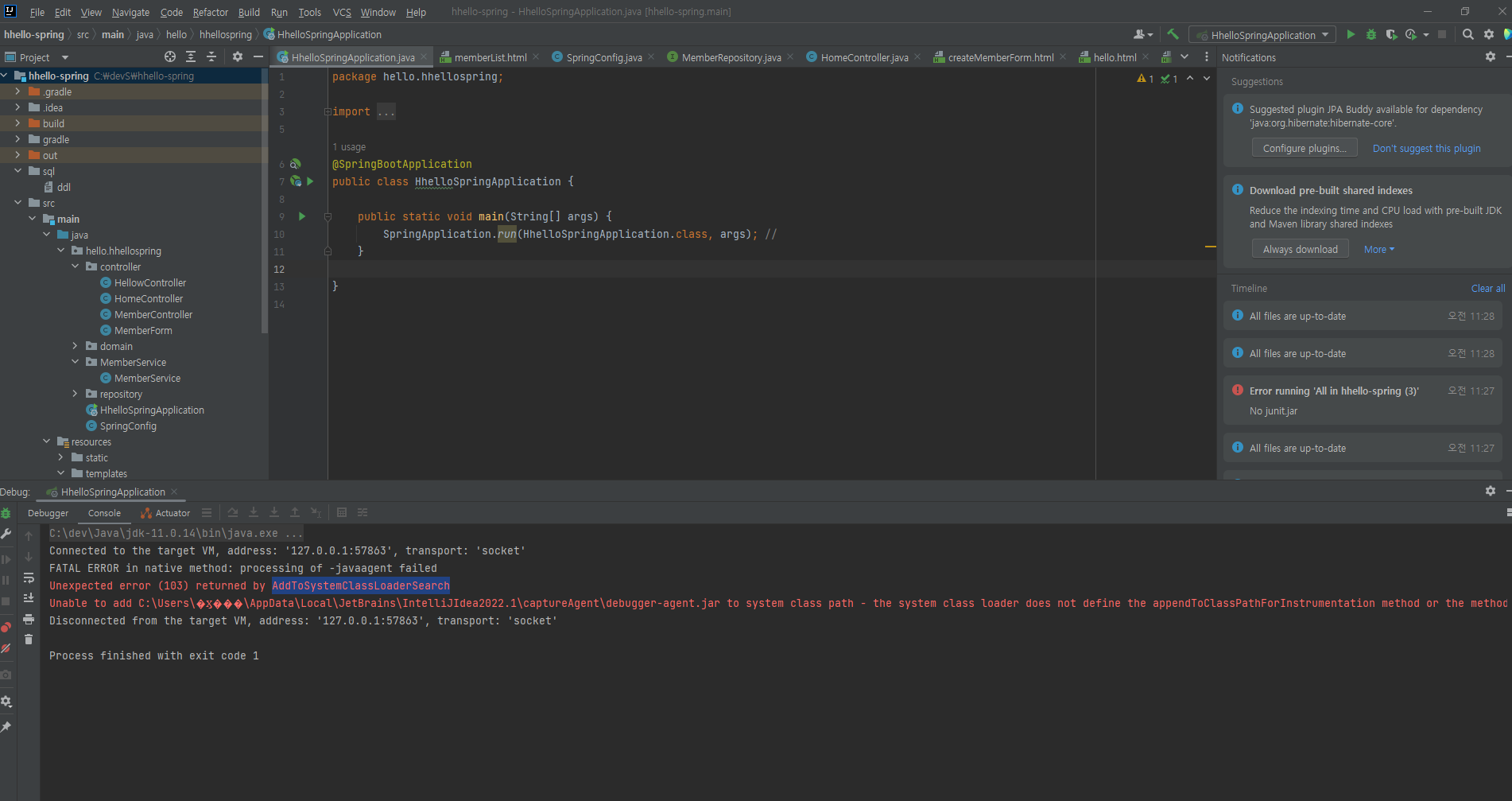Toggle soft-wrap in the console
The width and height of the screenshot is (1512, 801).
pos(29,577)
